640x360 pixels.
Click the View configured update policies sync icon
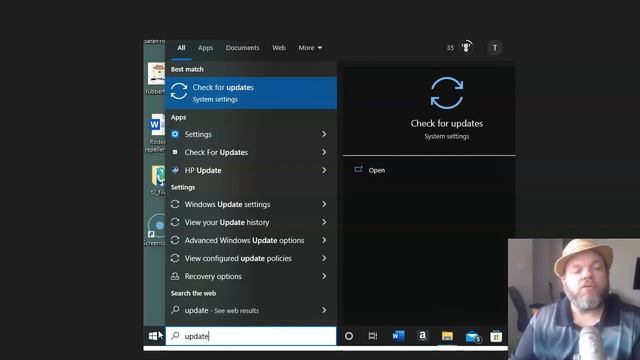(175, 258)
